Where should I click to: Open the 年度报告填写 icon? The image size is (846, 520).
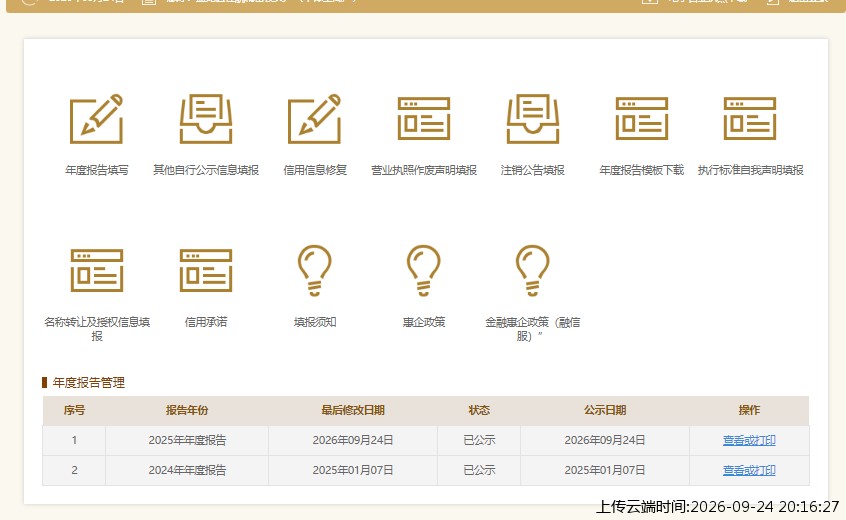click(97, 119)
